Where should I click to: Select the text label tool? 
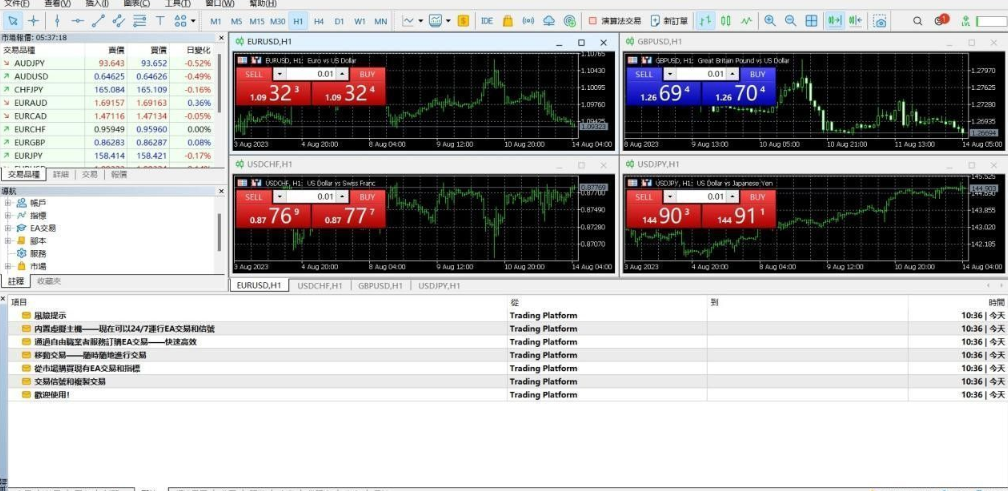[x=160, y=20]
